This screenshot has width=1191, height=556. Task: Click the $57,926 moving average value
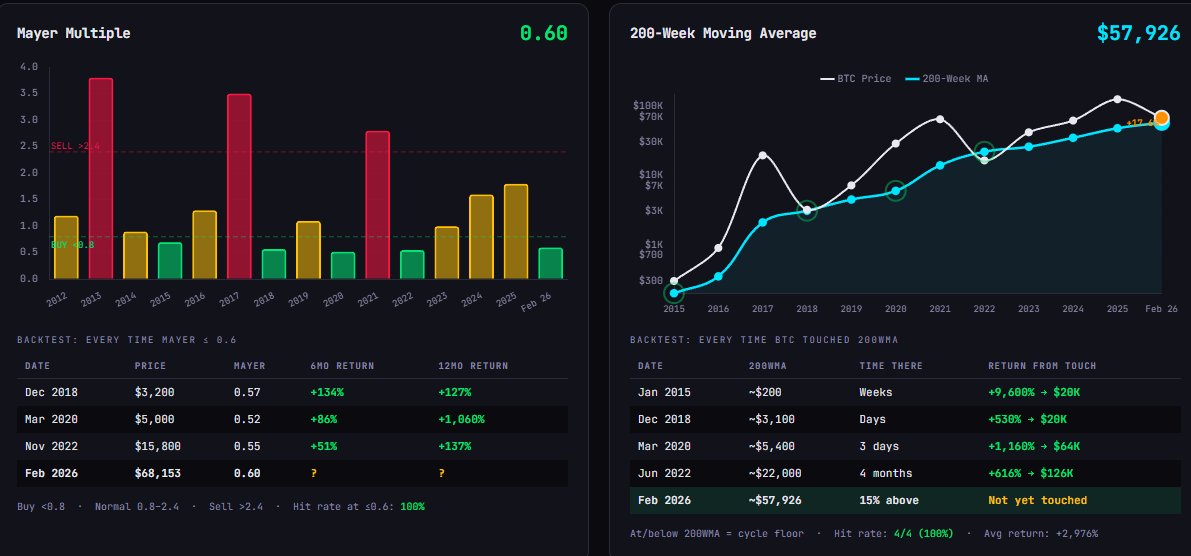(1138, 33)
